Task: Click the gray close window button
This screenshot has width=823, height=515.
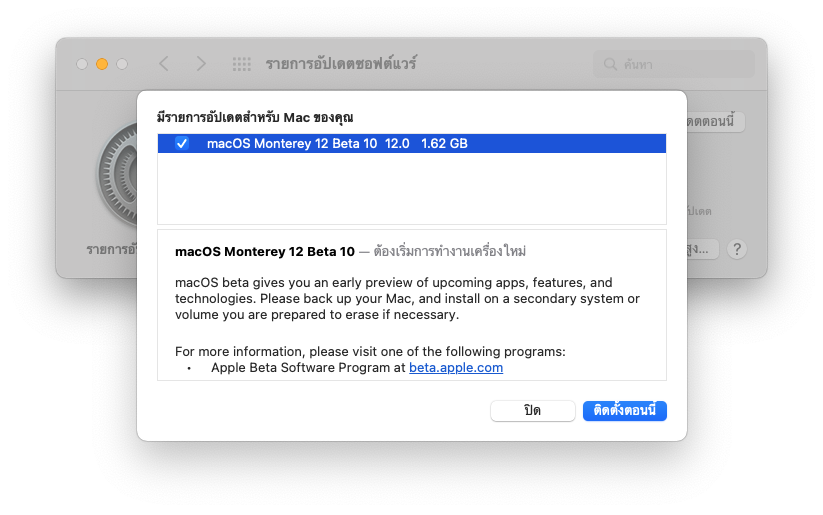Action: point(82,64)
